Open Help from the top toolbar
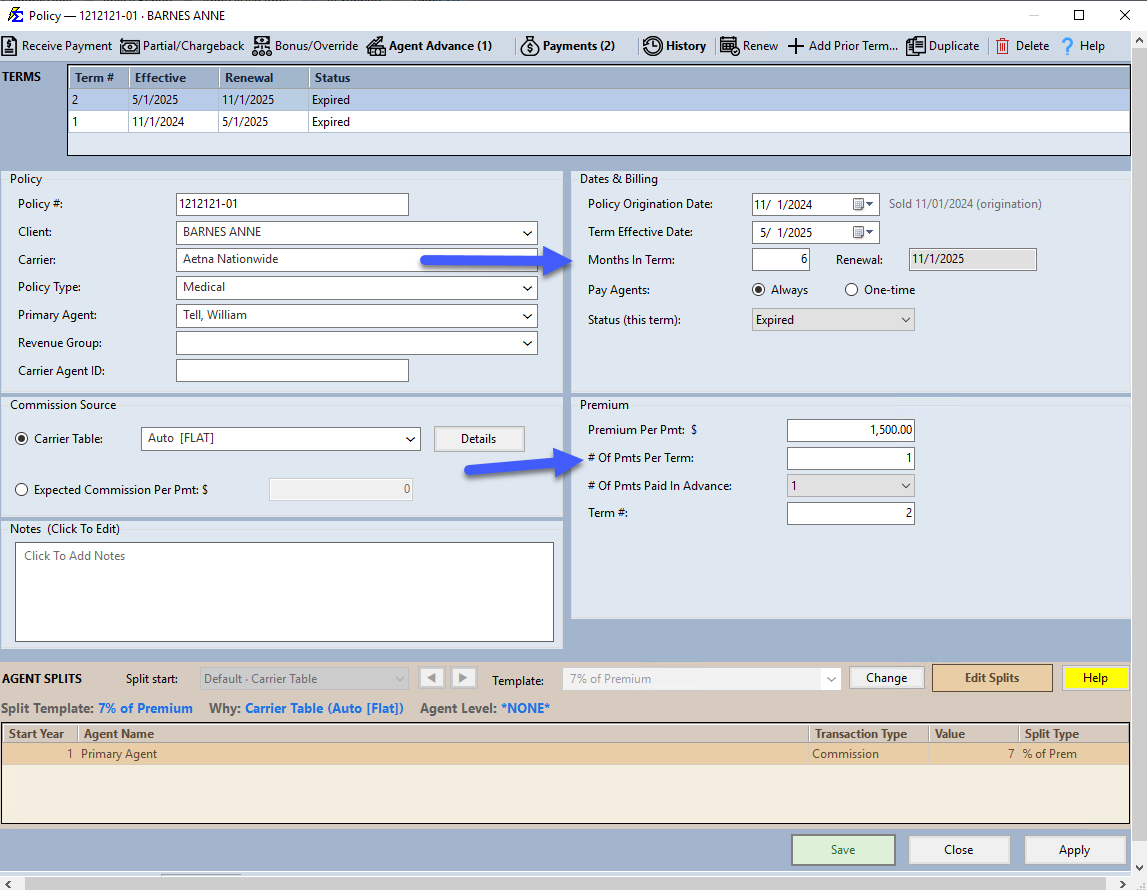 (1083, 46)
